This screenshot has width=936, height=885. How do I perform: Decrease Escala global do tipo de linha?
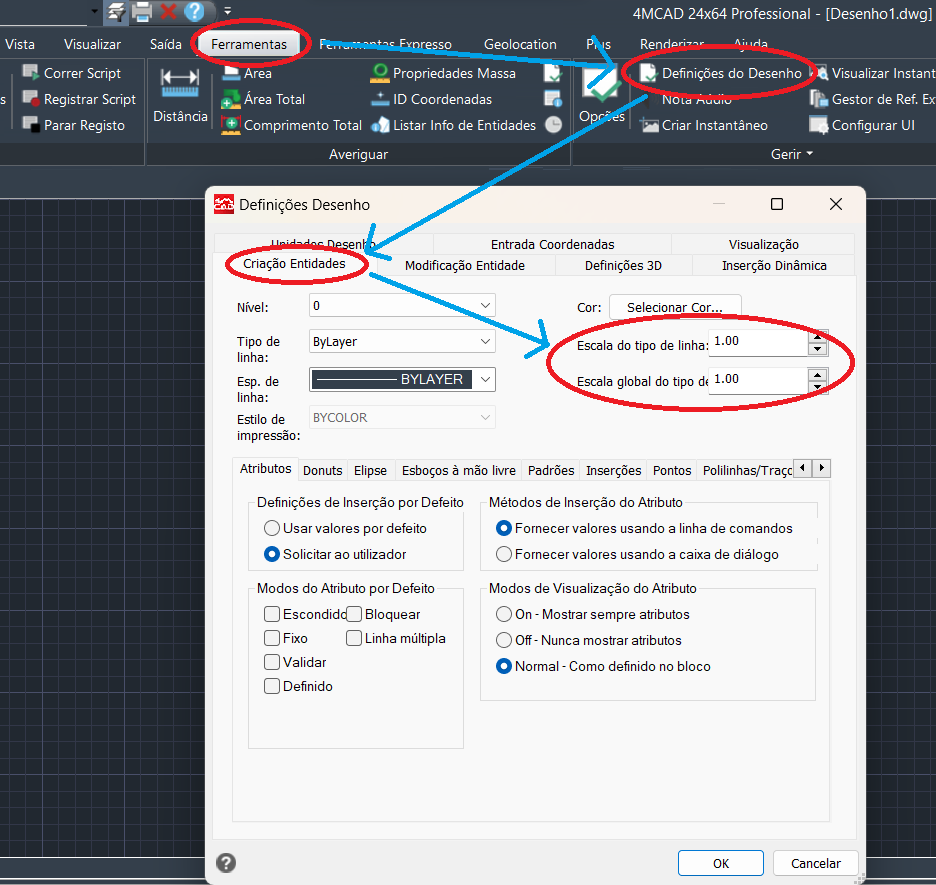coord(817,387)
